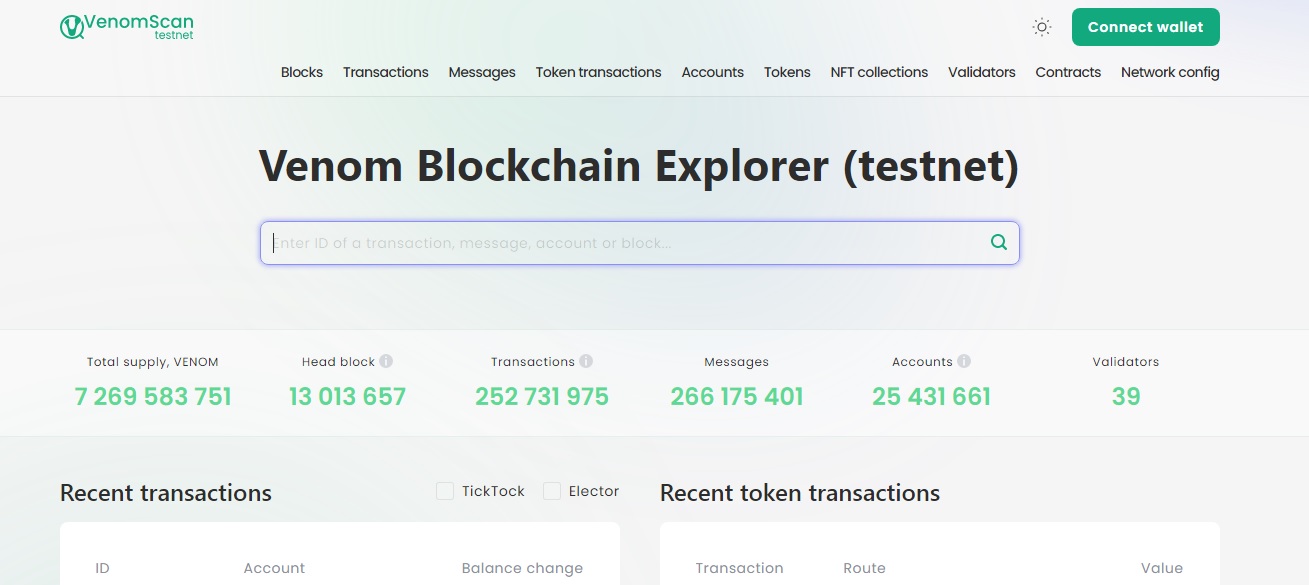Click the Route column header
Screen dimensions: 1309x585
[x=864, y=568]
